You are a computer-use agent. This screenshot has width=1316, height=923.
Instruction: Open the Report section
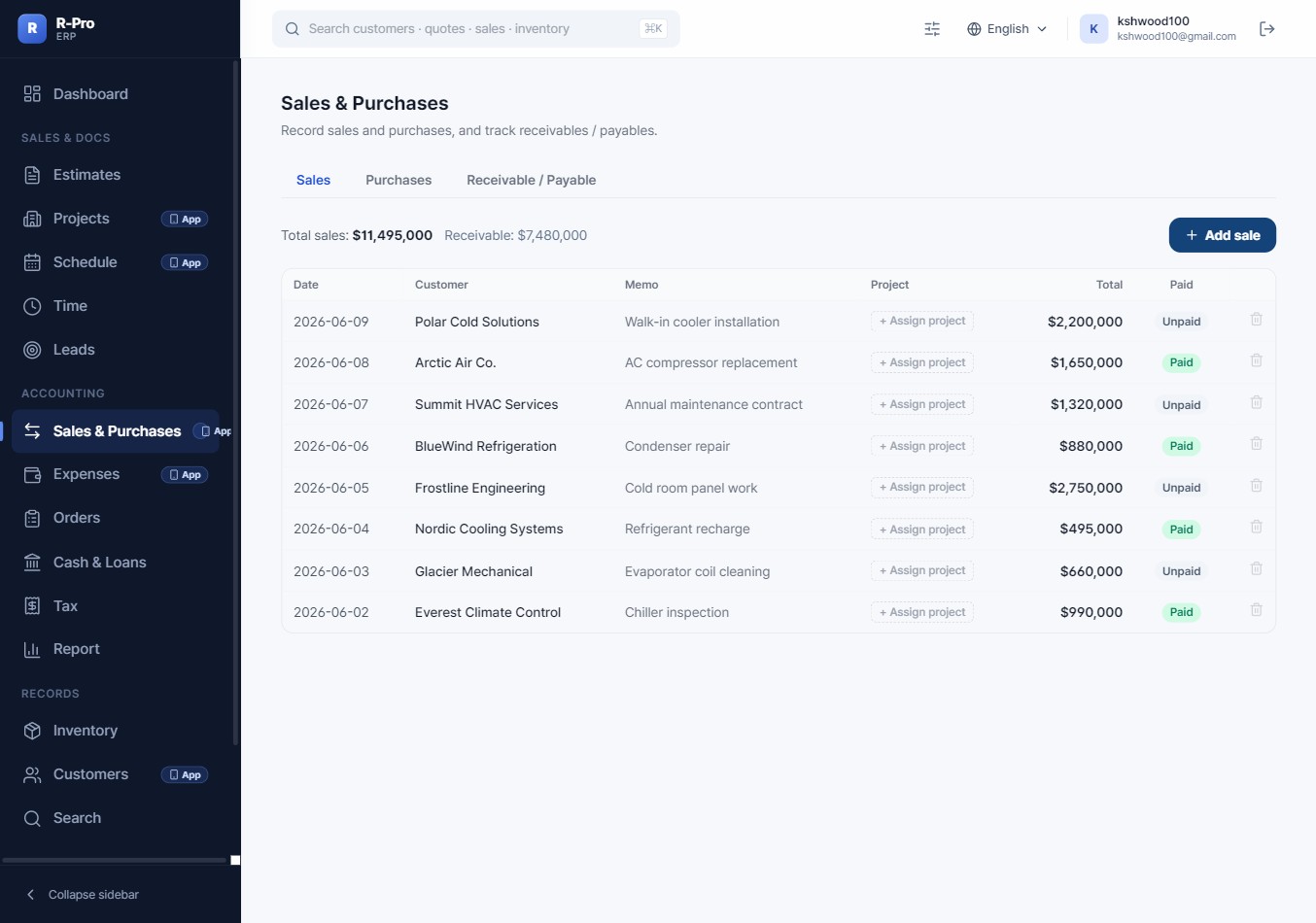click(x=116, y=649)
